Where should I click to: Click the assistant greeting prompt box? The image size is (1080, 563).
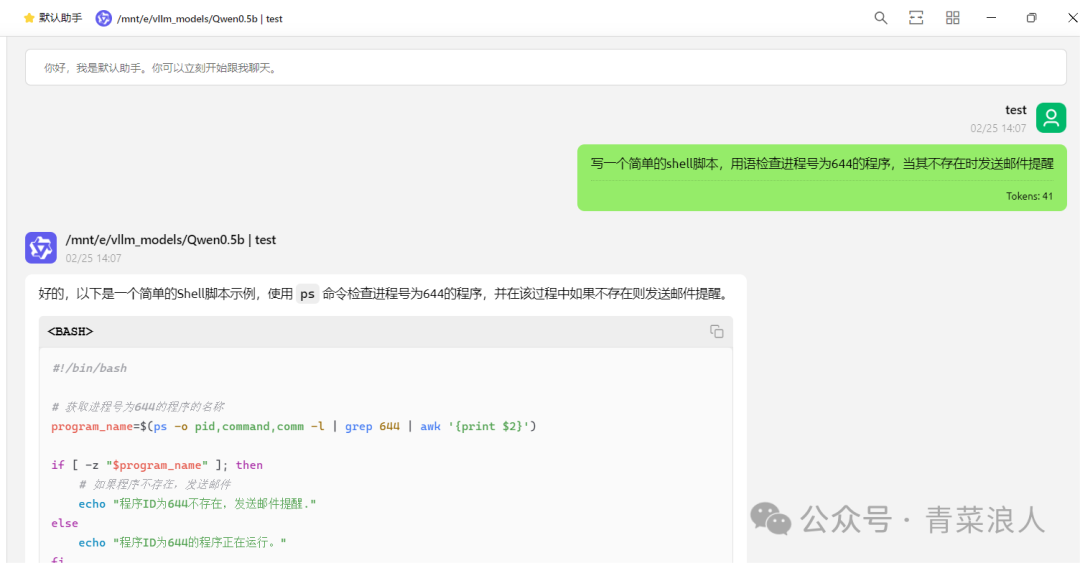click(x=546, y=68)
